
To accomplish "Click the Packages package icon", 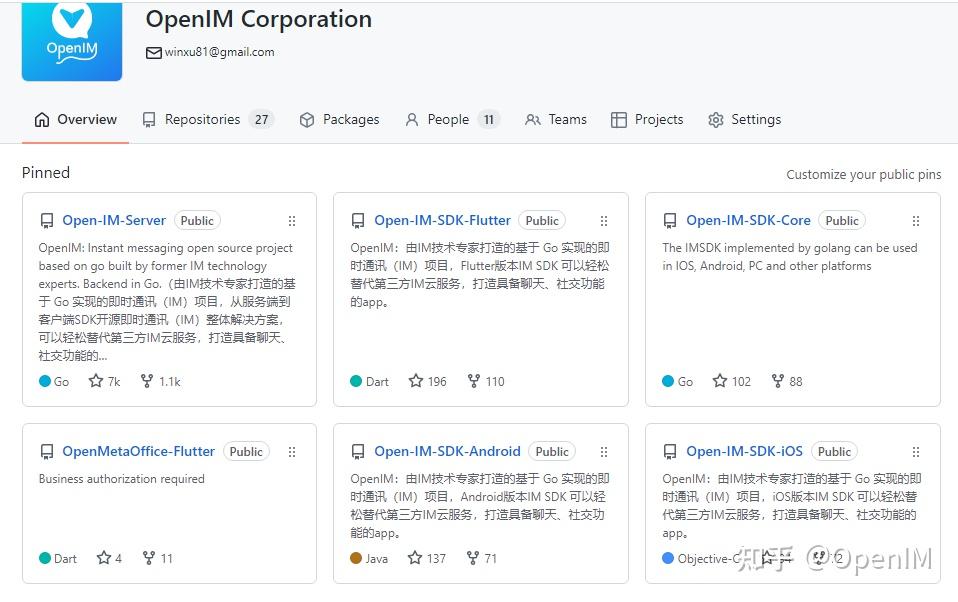I will [307, 119].
